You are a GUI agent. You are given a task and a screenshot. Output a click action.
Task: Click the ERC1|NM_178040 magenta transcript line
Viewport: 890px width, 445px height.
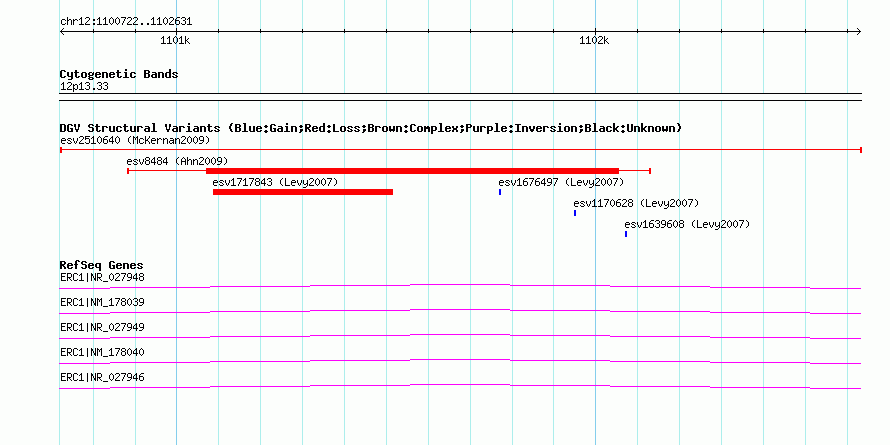(x=460, y=362)
